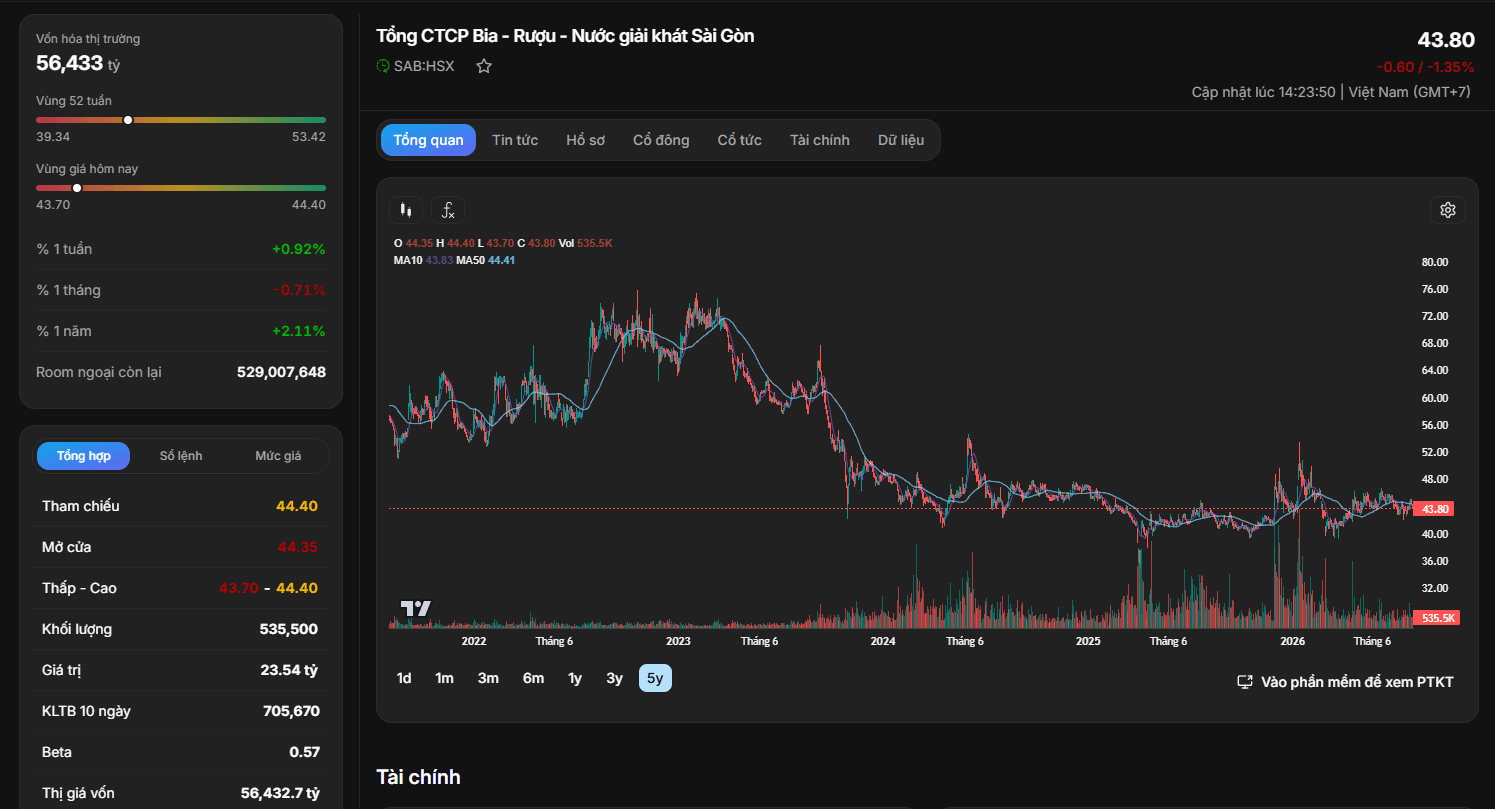Click the monitor icon beside Vào phần mềm

1245,682
